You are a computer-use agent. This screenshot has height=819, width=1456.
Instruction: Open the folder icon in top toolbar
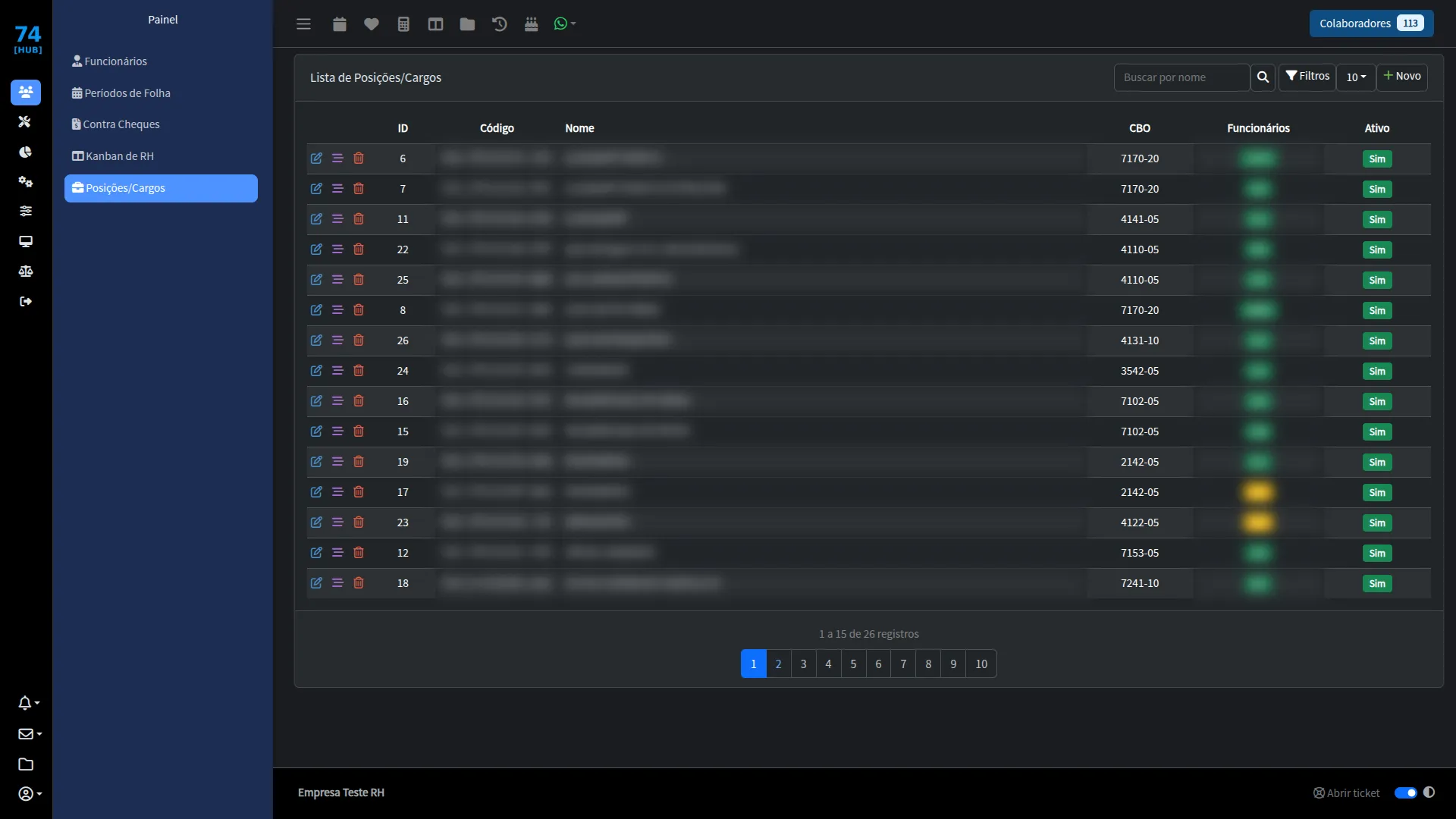(x=467, y=24)
